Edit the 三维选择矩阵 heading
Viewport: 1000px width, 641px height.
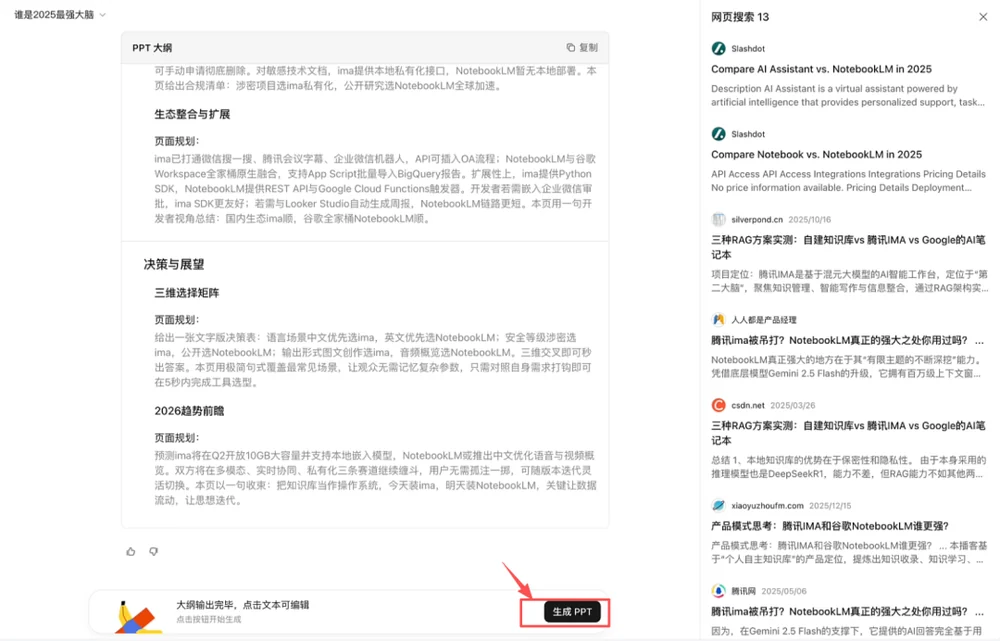[186, 293]
